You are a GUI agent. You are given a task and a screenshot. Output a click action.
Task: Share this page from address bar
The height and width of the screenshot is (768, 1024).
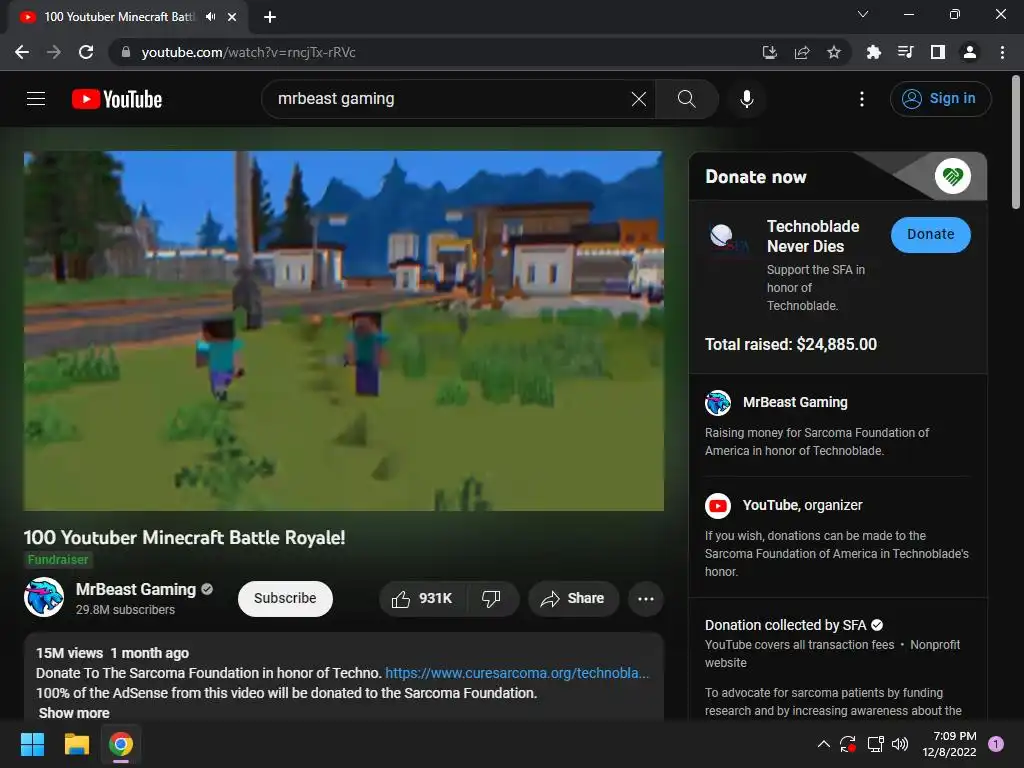click(802, 52)
